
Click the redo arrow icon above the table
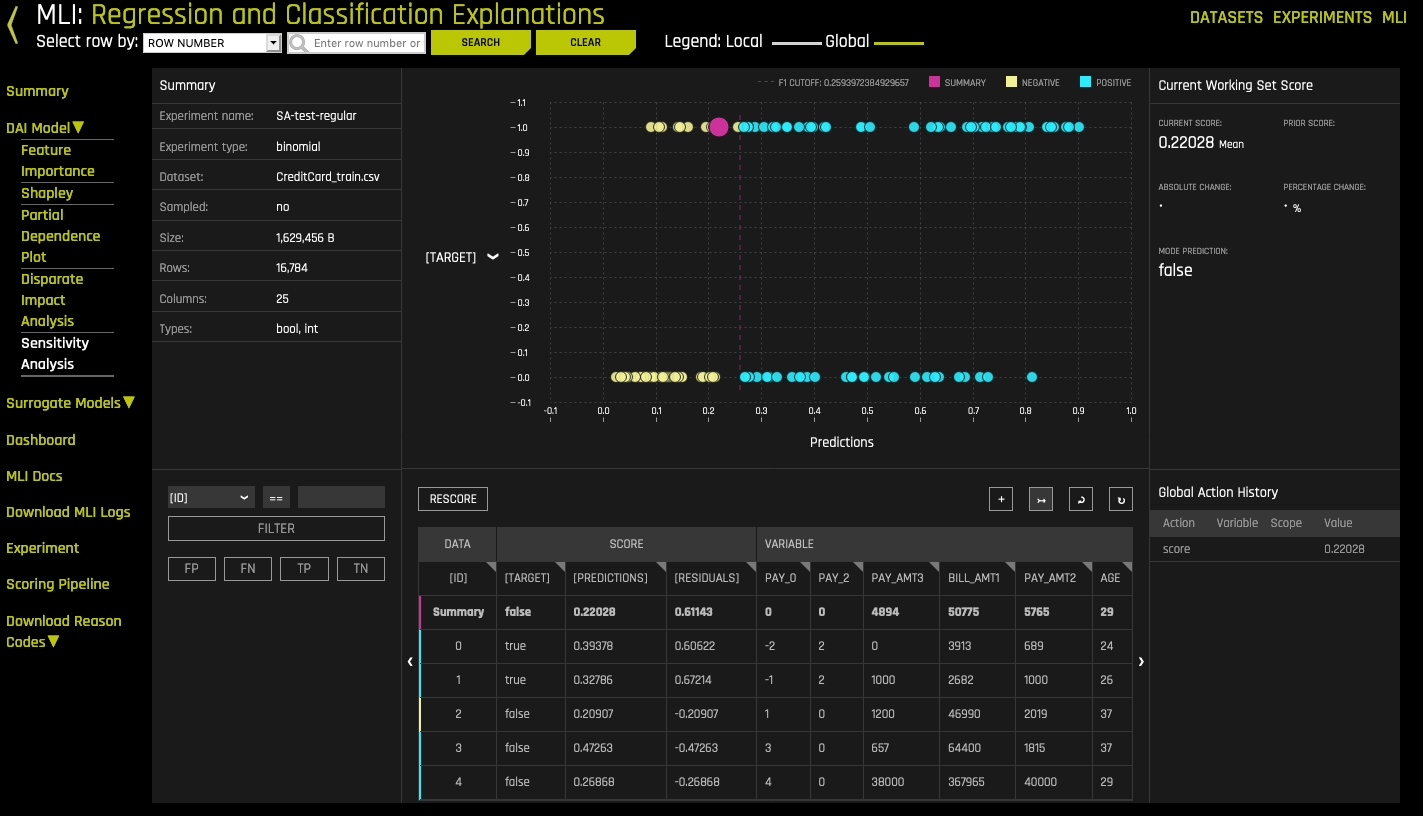[x=1120, y=499]
